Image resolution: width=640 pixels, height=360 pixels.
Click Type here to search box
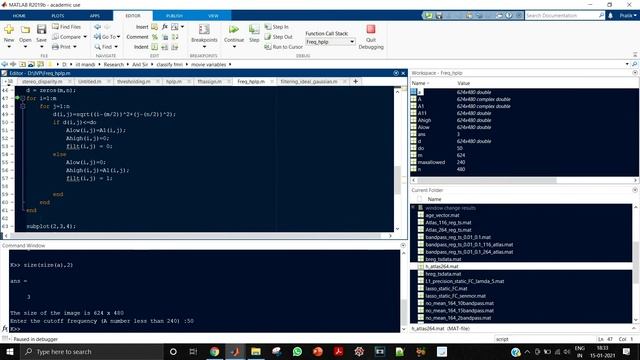coord(92,351)
